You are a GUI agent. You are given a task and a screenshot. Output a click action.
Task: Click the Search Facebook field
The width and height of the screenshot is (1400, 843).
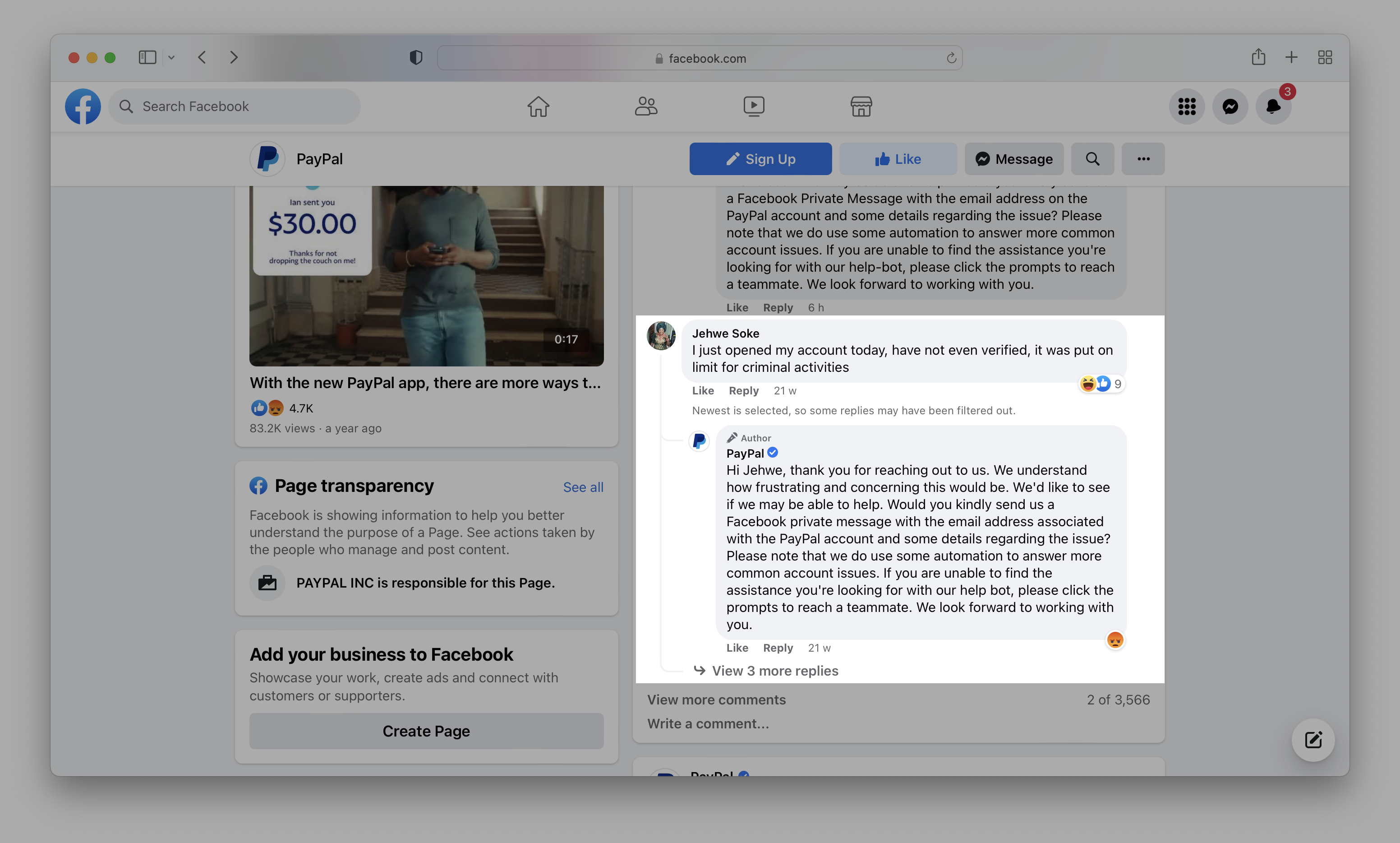tap(235, 106)
